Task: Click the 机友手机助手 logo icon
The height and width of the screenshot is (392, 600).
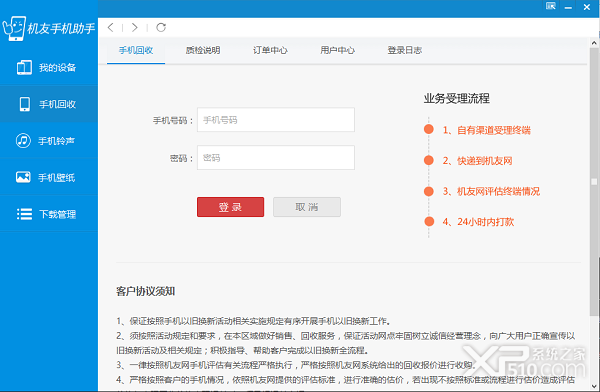Action: pos(14,28)
